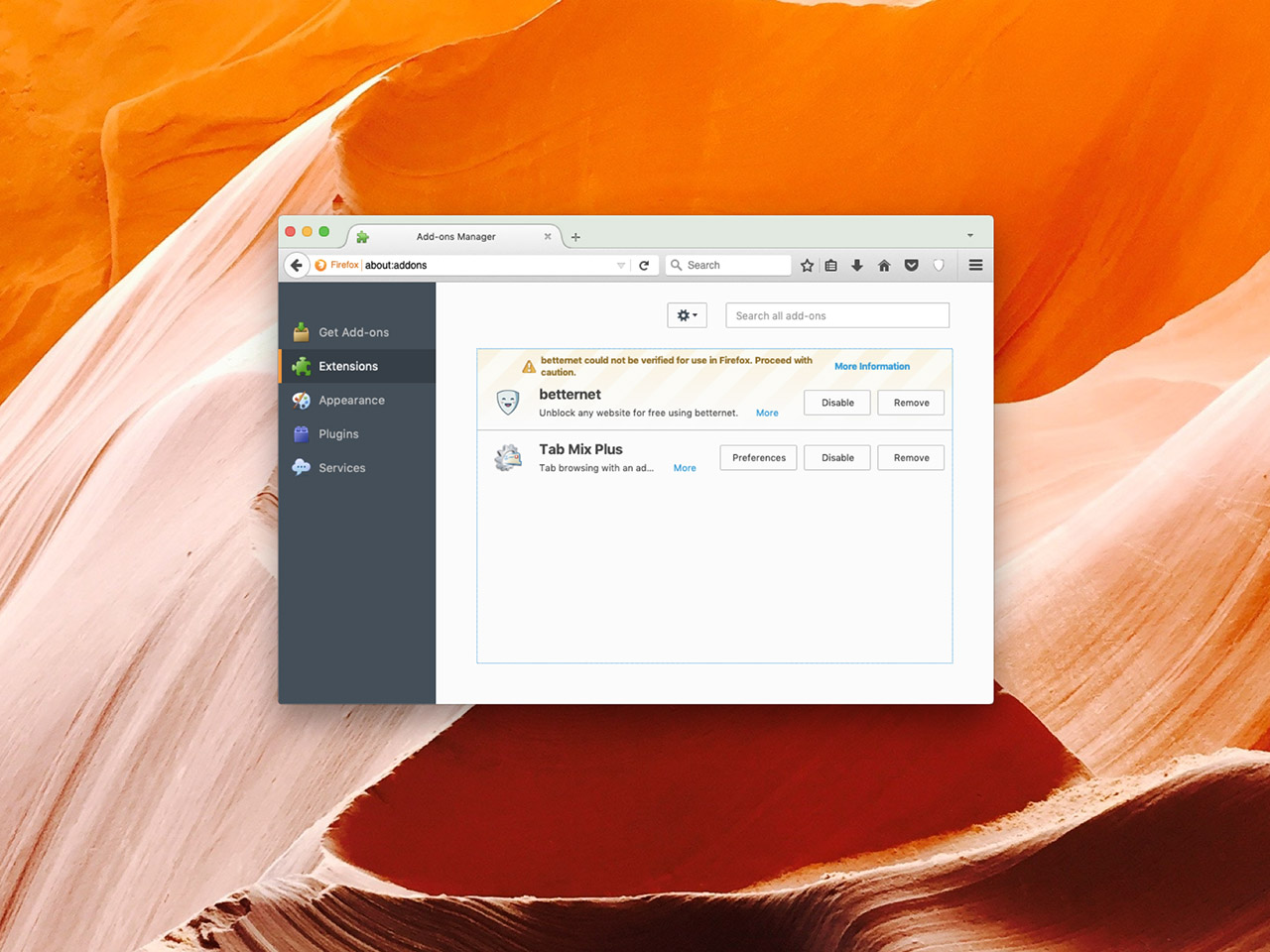
Task: Go back with the back arrow button
Action: 296,265
